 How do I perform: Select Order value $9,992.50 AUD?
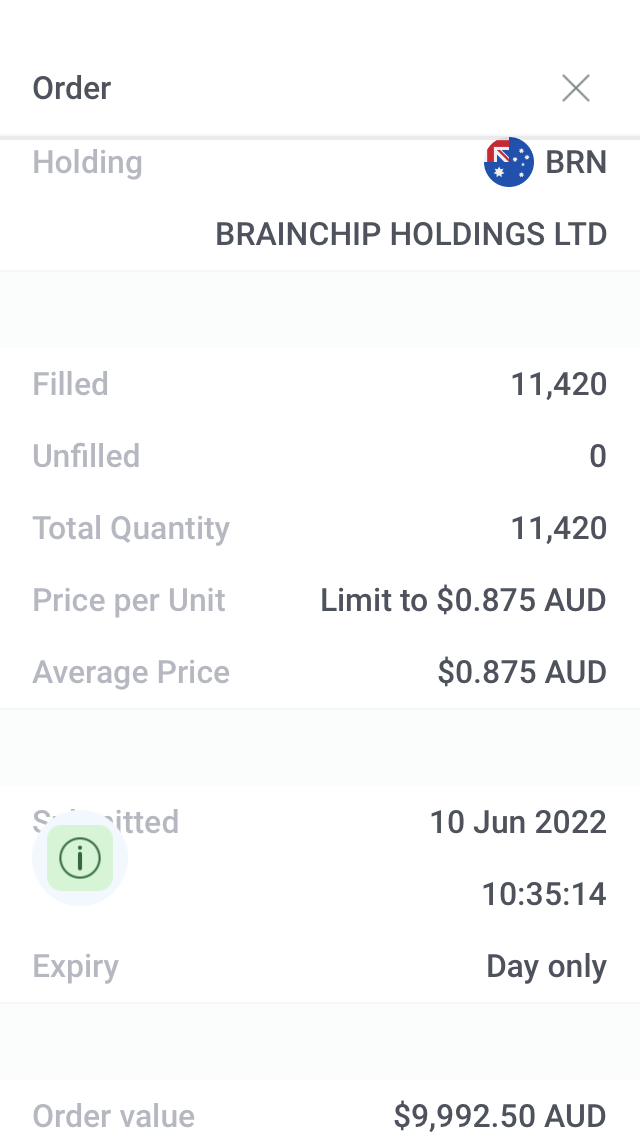click(500, 1115)
